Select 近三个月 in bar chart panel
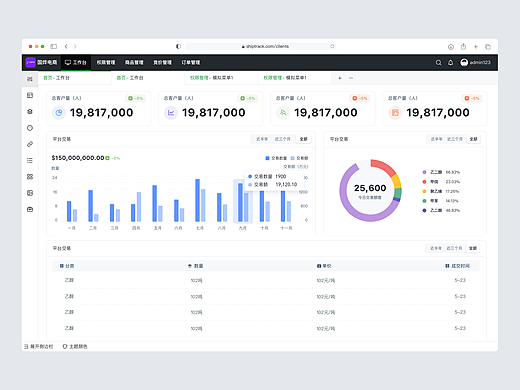The image size is (520, 390). (x=283, y=139)
